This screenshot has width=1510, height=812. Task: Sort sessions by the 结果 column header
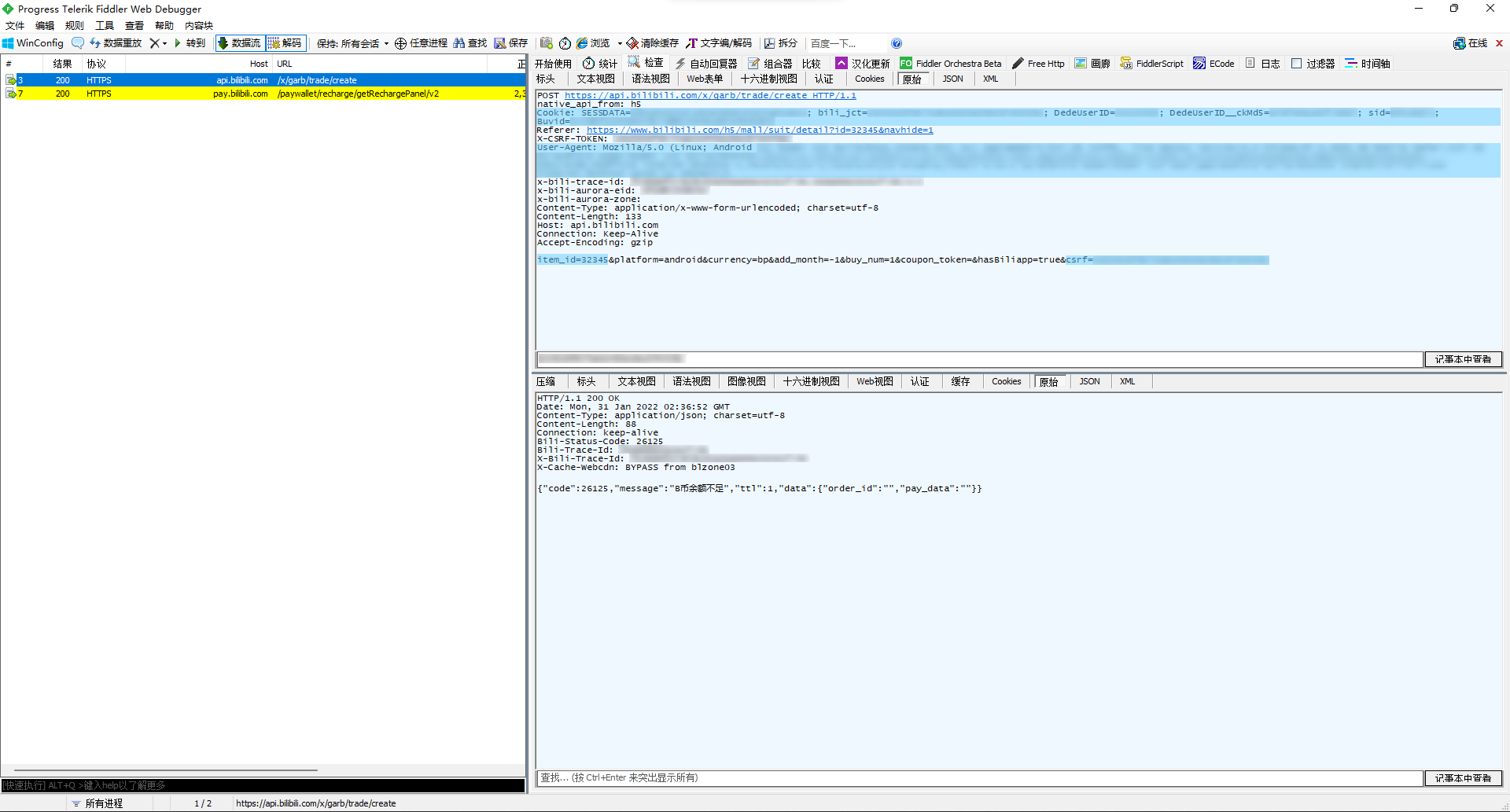(62, 64)
